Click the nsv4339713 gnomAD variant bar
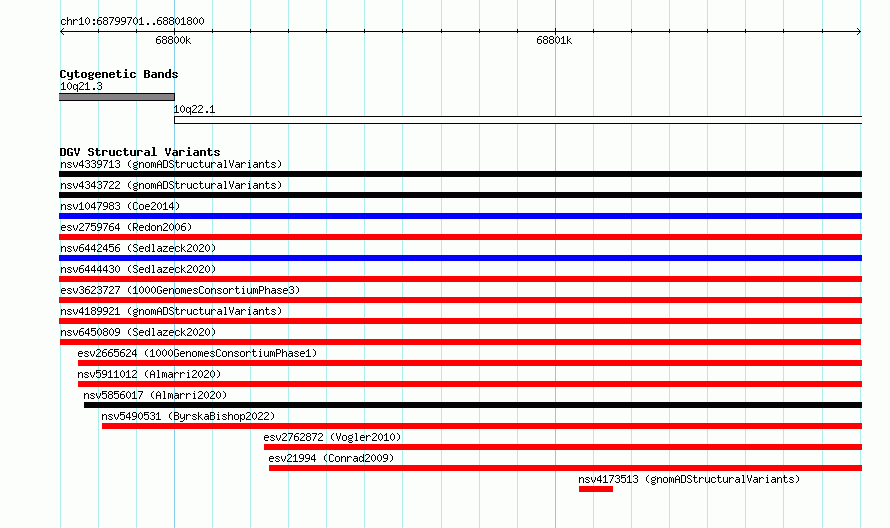Image resolution: width=890 pixels, height=528 pixels. [460, 174]
